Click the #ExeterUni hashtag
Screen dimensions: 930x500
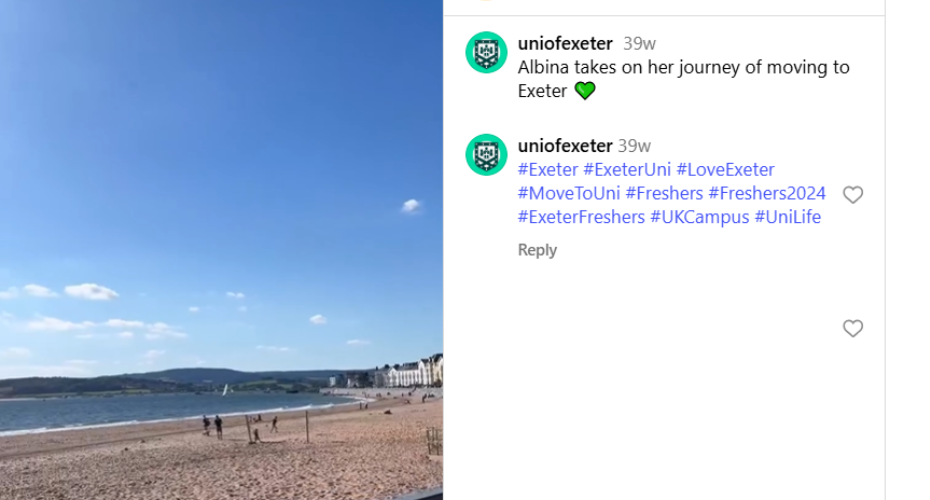[627, 170]
